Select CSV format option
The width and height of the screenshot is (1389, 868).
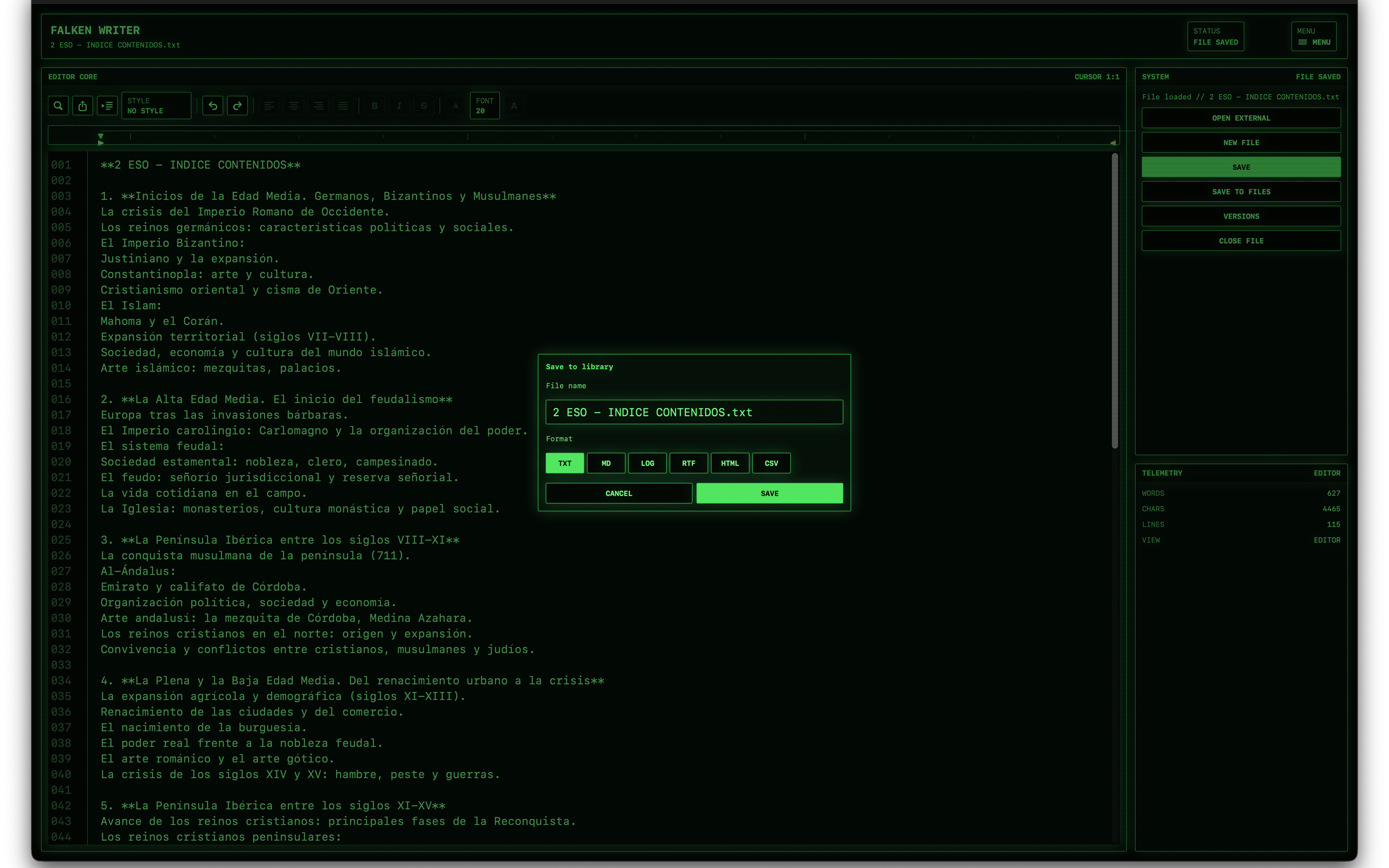pyautogui.click(x=771, y=463)
